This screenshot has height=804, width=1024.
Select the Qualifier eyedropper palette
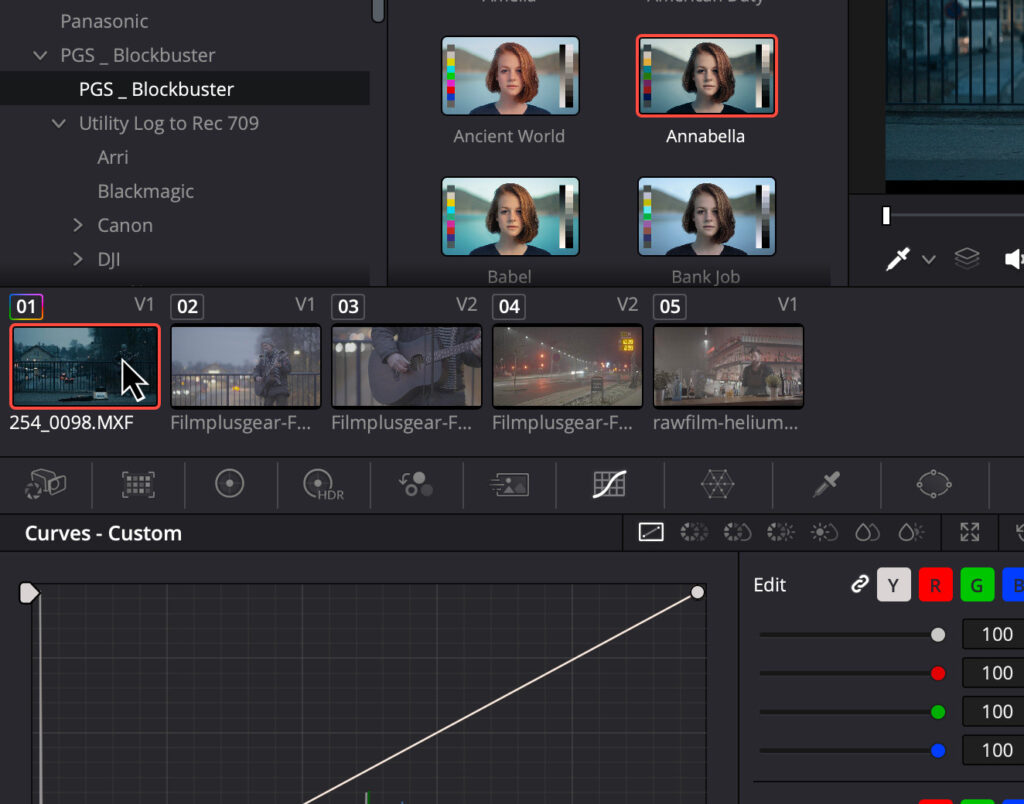coord(825,485)
